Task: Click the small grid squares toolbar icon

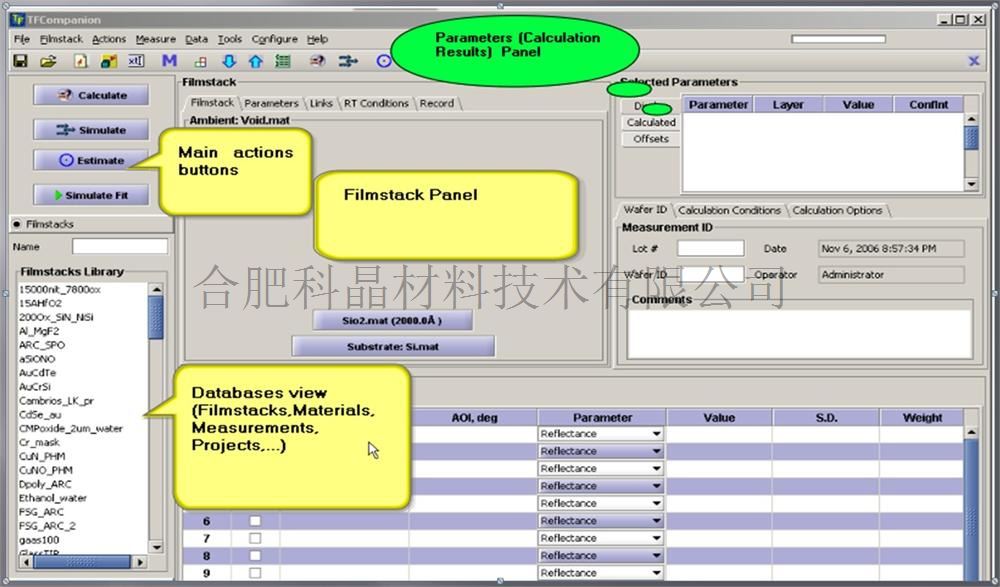Action: (x=200, y=62)
